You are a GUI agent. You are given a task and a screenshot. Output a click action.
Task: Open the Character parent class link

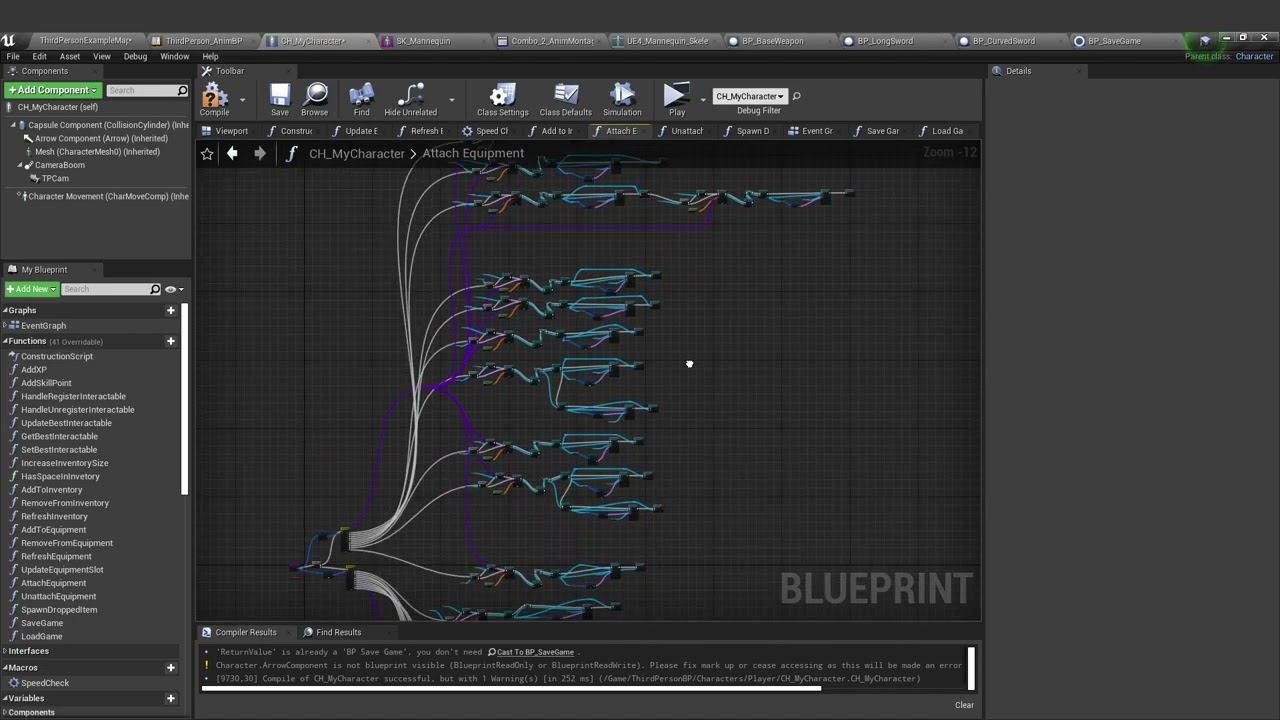coord(1254,57)
